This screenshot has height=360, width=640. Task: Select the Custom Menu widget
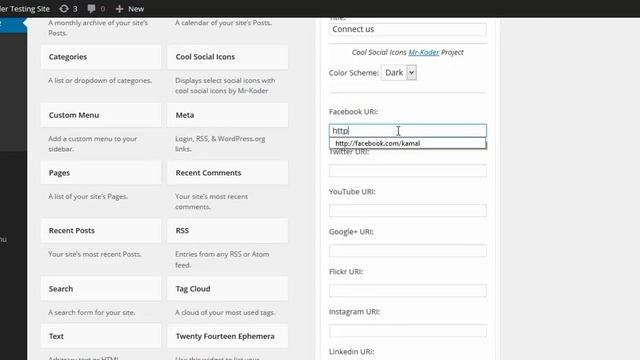tap(101, 115)
